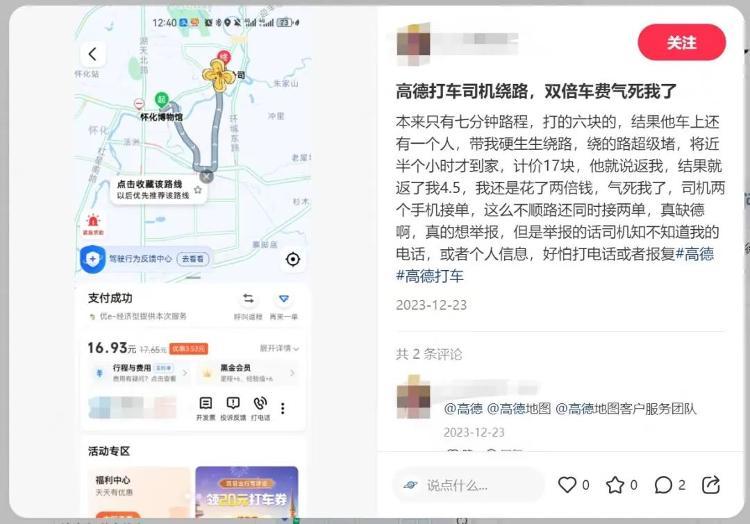Click the 说点什么 comment input field

[469, 485]
